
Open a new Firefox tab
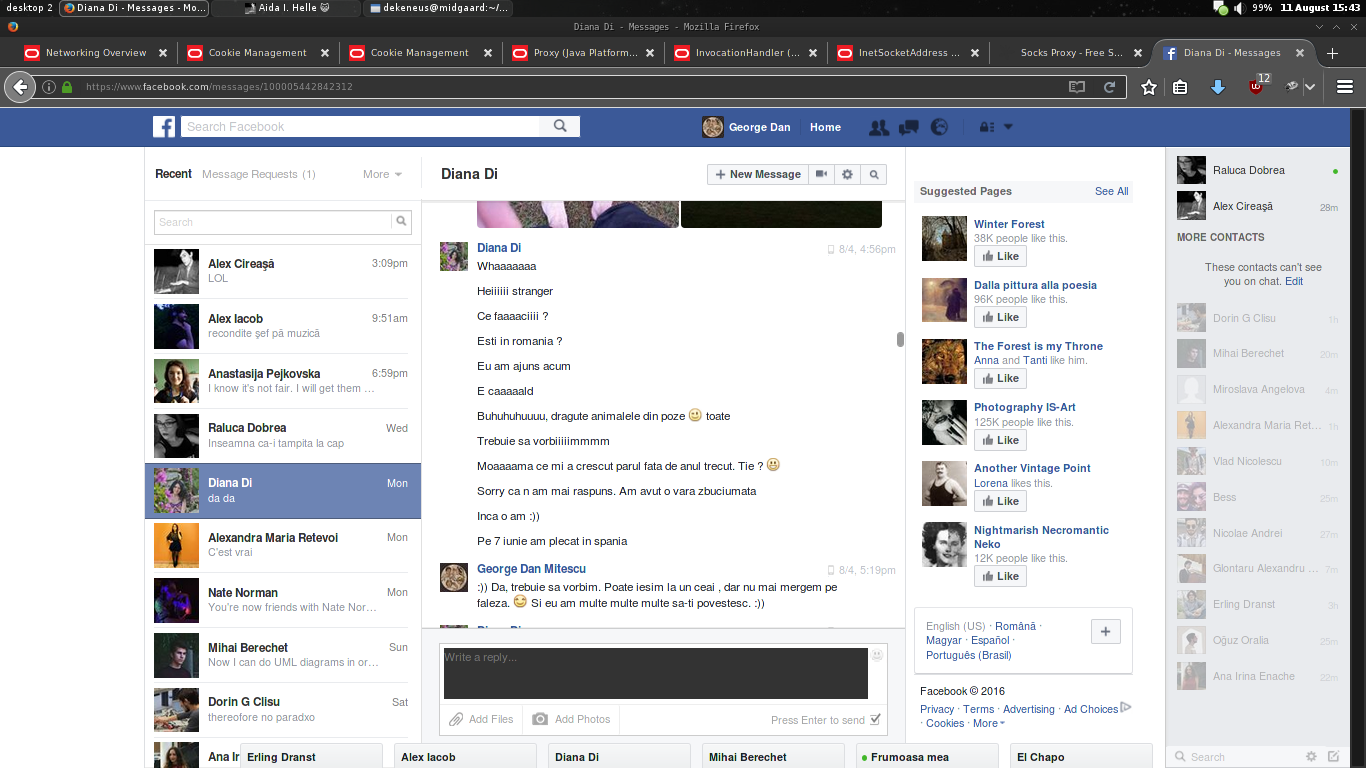tap(1332, 53)
